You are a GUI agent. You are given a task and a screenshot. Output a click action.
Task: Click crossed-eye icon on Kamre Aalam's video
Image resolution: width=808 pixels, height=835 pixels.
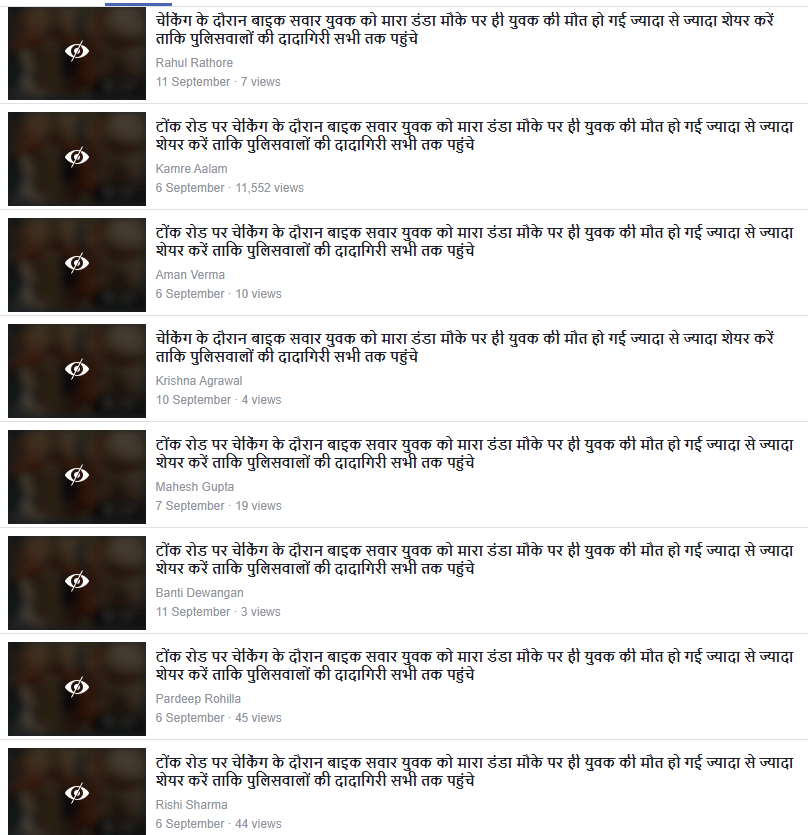(x=77, y=158)
